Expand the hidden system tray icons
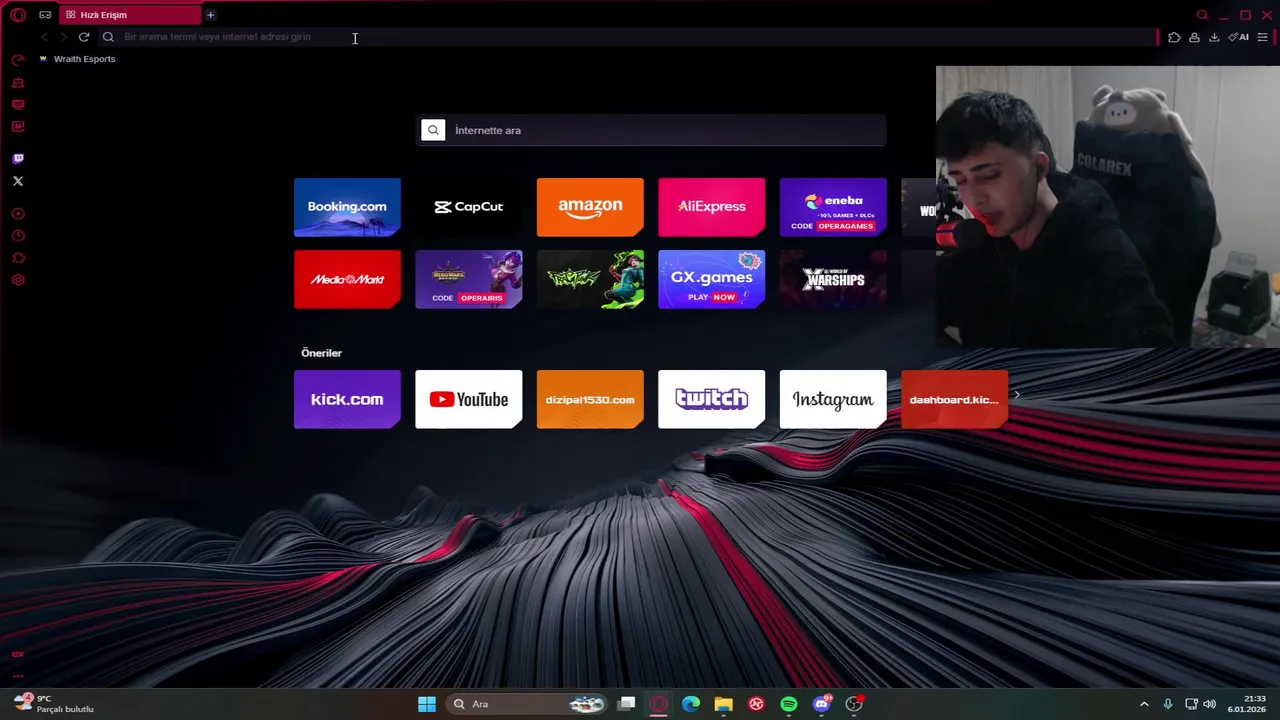 (x=1144, y=704)
